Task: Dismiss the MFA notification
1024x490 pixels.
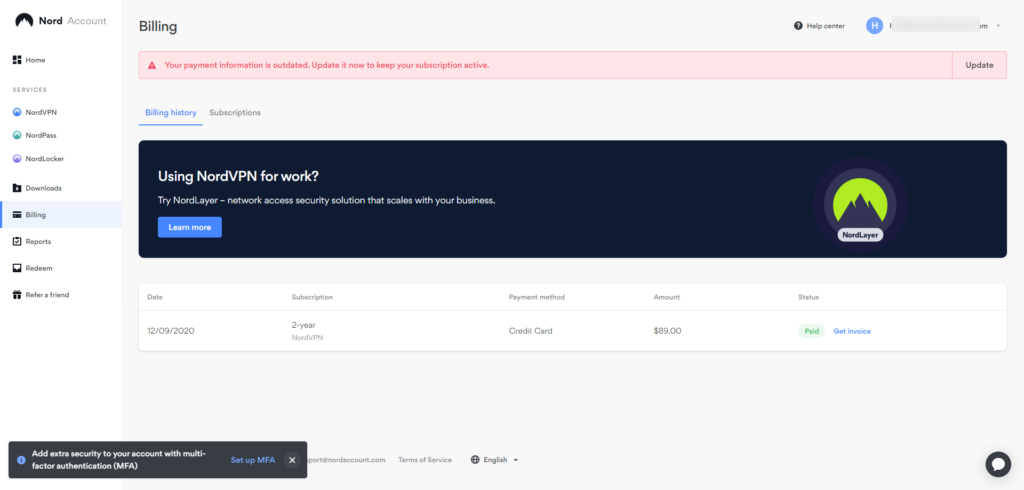Action: point(292,460)
